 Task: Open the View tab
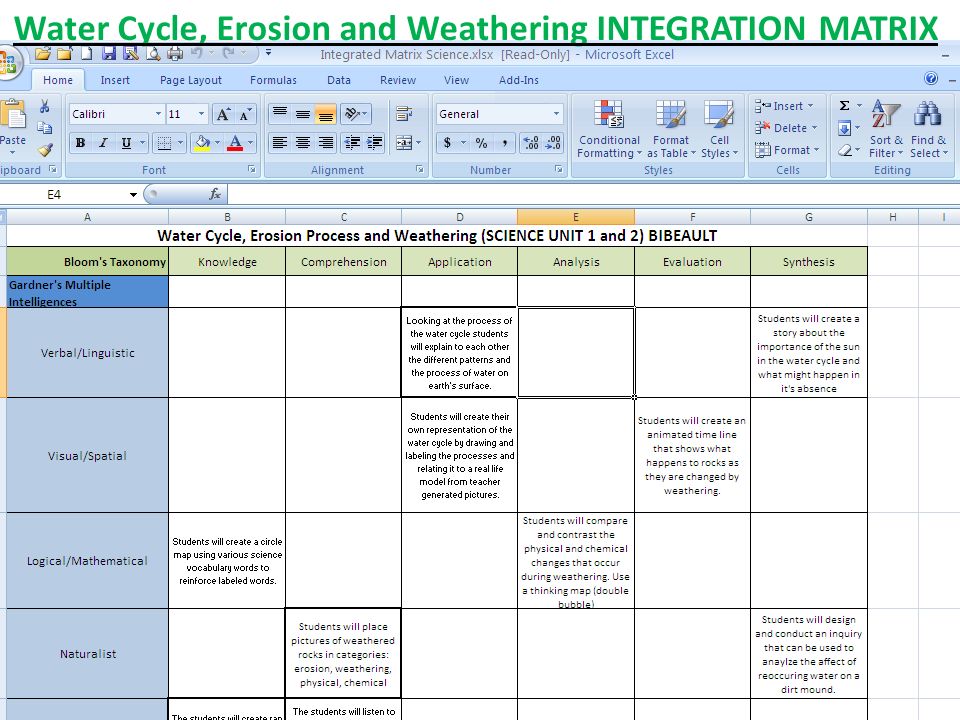point(456,80)
